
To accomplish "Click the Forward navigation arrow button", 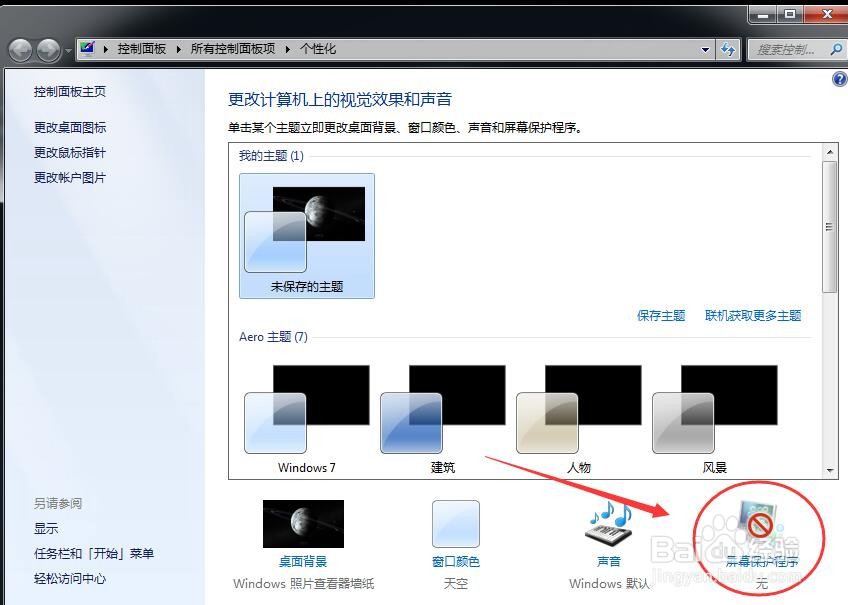I will pos(49,50).
